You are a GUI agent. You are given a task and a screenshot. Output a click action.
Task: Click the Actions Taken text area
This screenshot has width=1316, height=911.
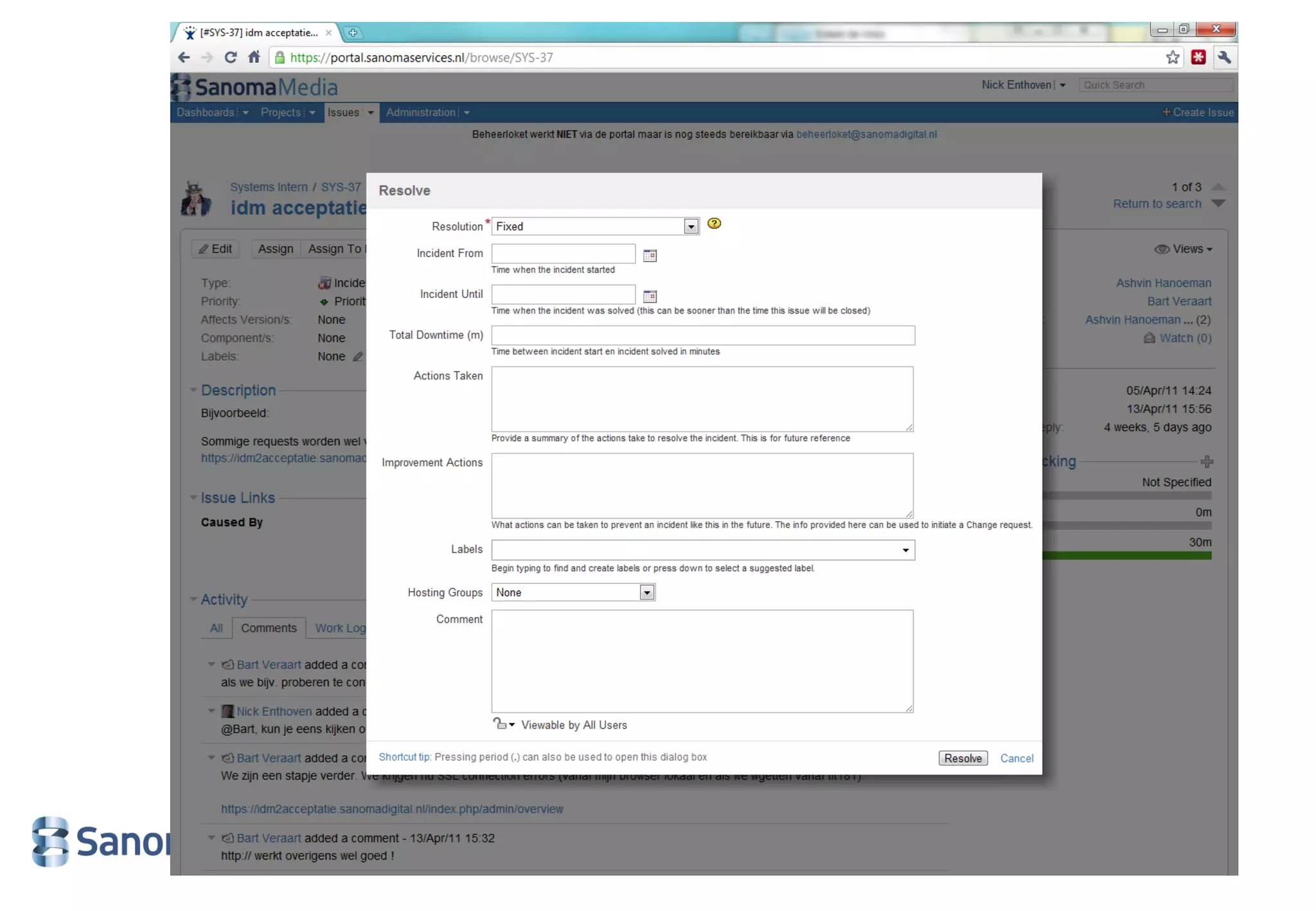tap(702, 399)
